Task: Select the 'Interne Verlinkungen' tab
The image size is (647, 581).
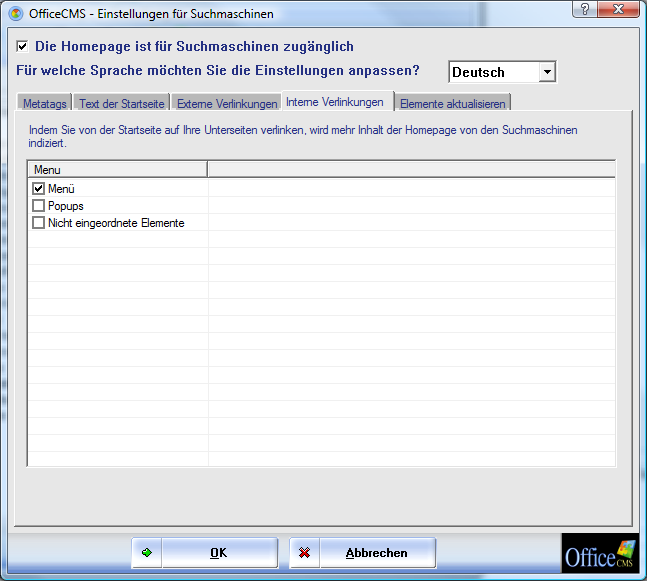Action: [x=338, y=102]
